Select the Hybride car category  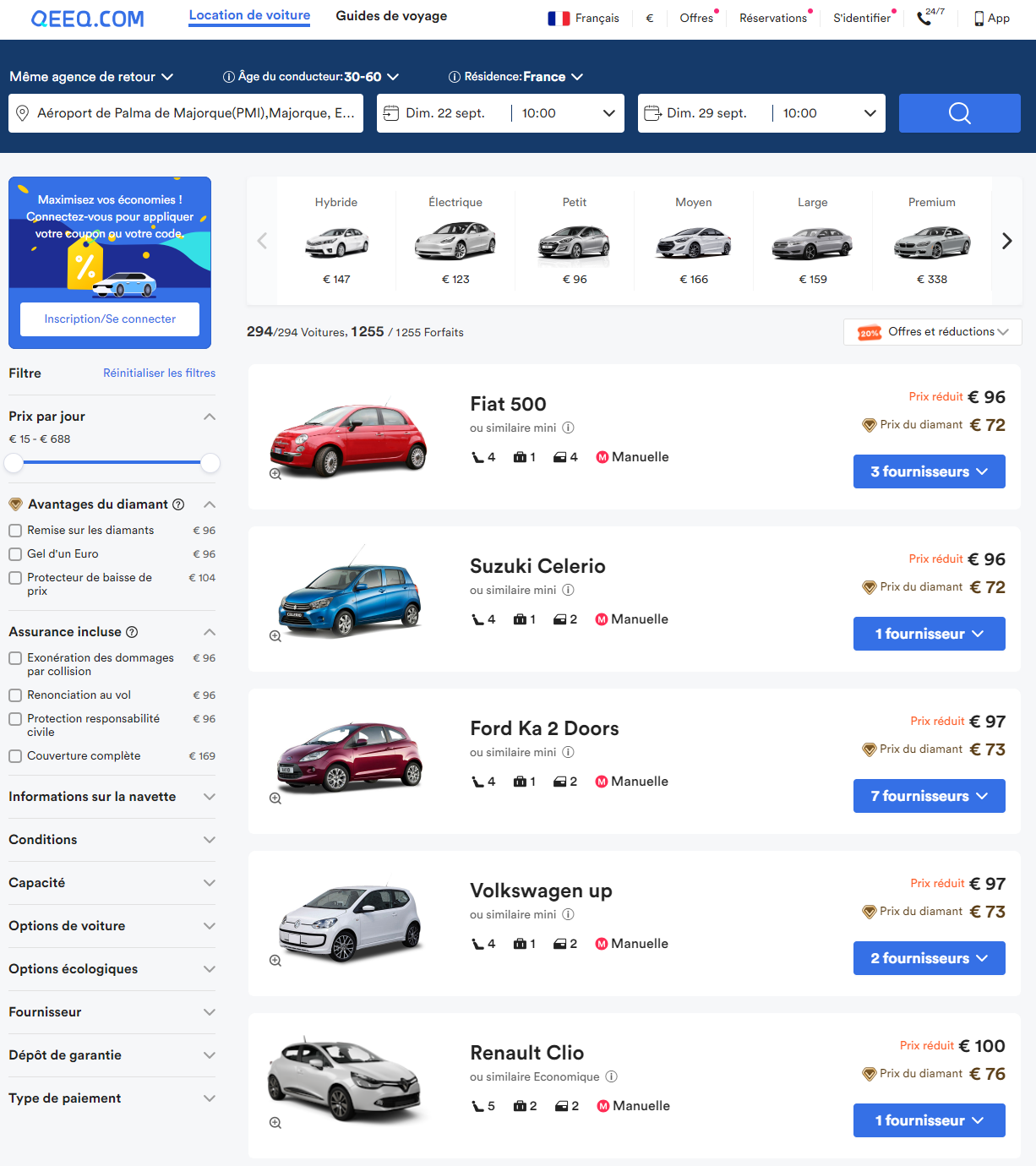click(x=336, y=241)
